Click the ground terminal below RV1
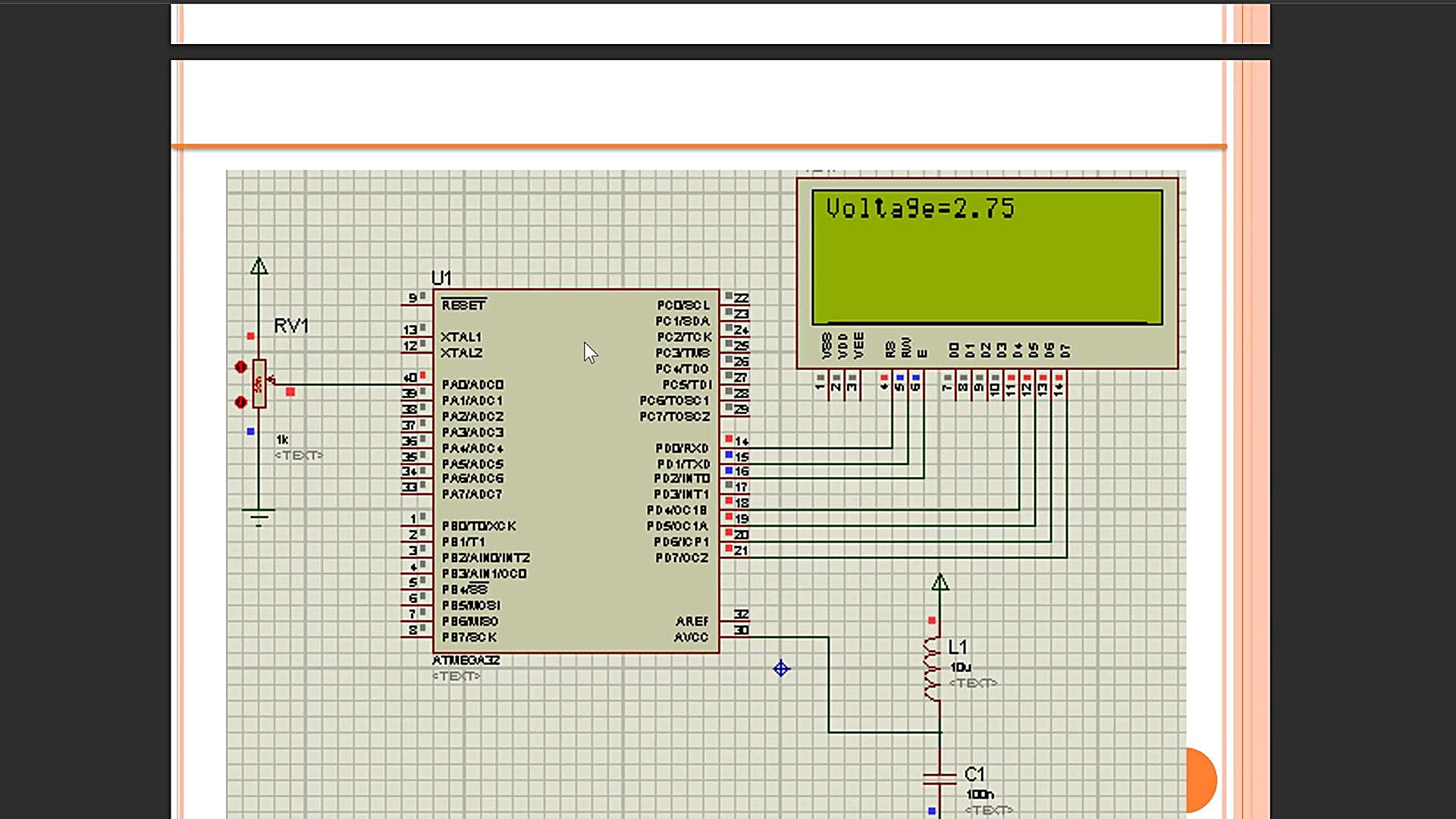The height and width of the screenshot is (819, 1456). pos(259,517)
